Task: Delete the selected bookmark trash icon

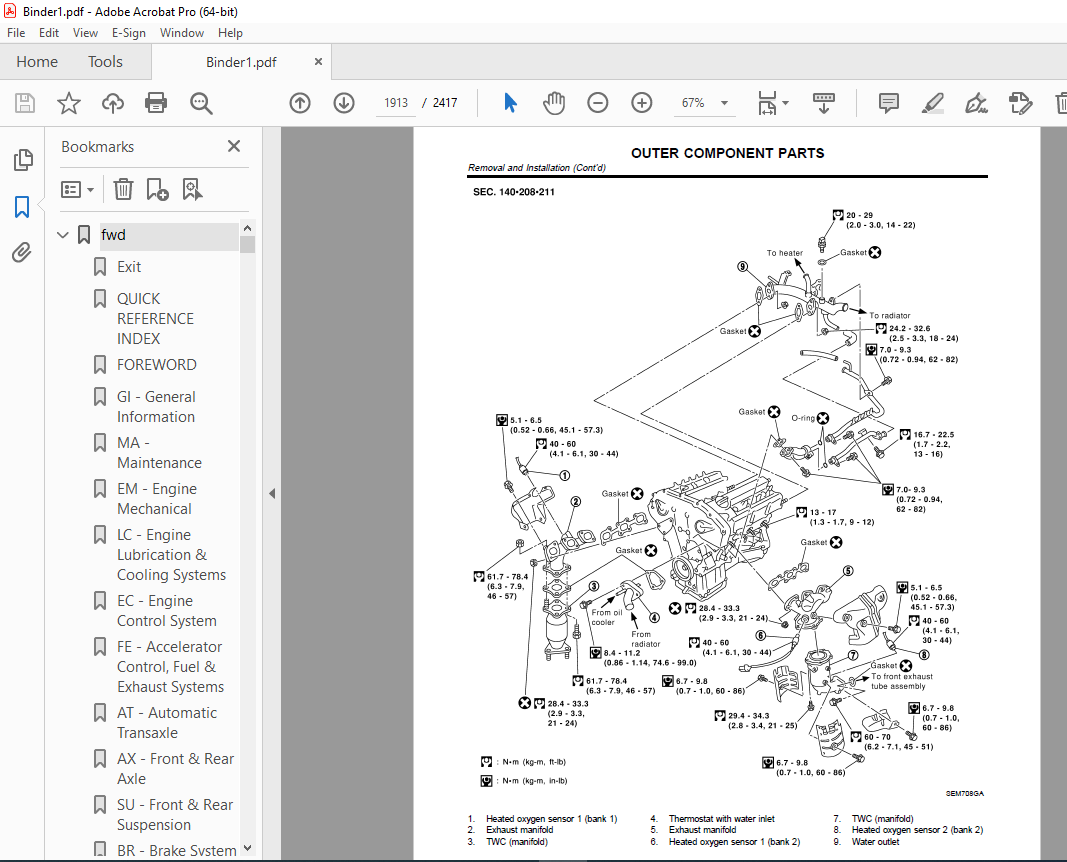Action: click(x=123, y=189)
